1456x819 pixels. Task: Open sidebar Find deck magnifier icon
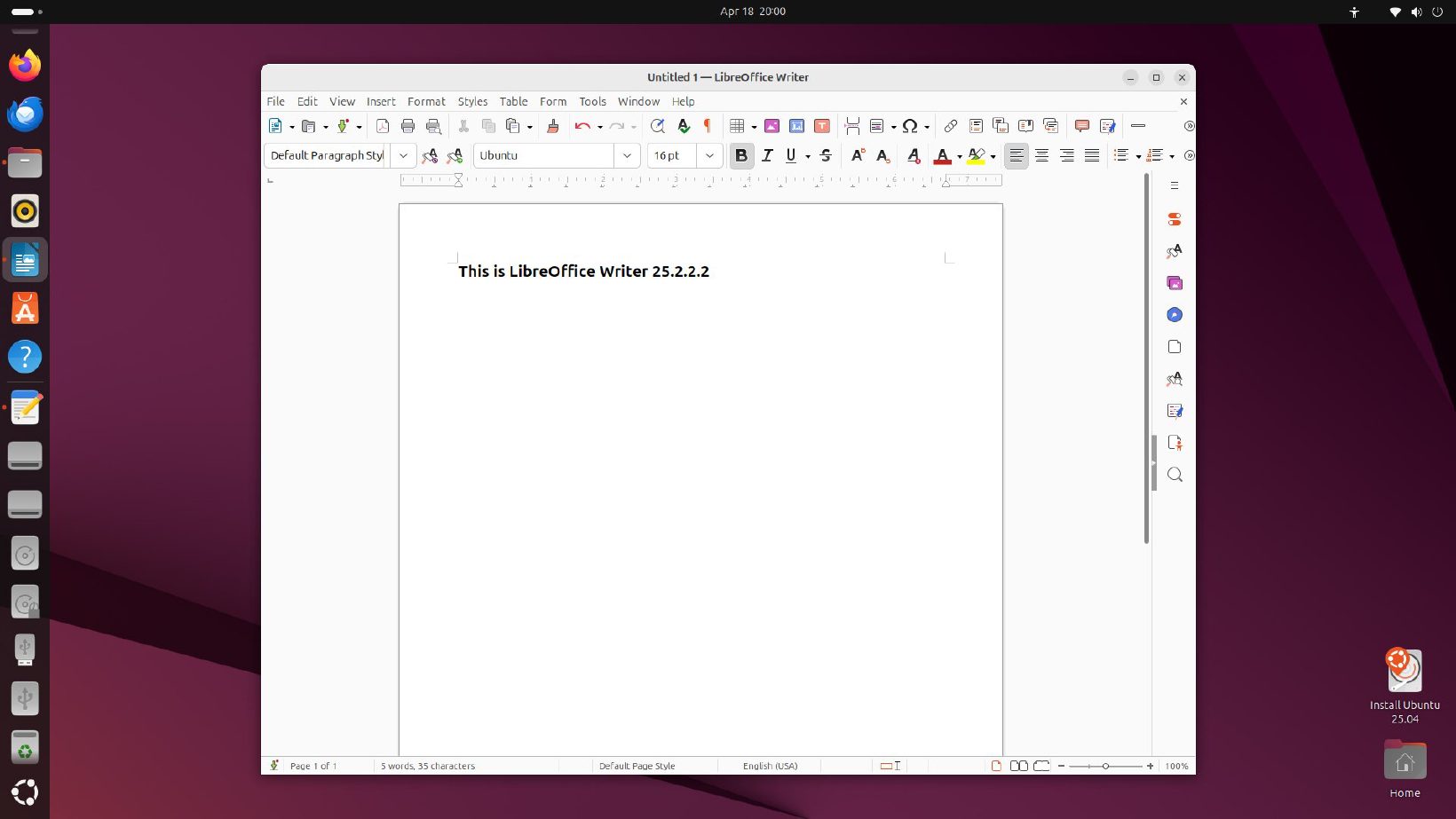coord(1175,475)
